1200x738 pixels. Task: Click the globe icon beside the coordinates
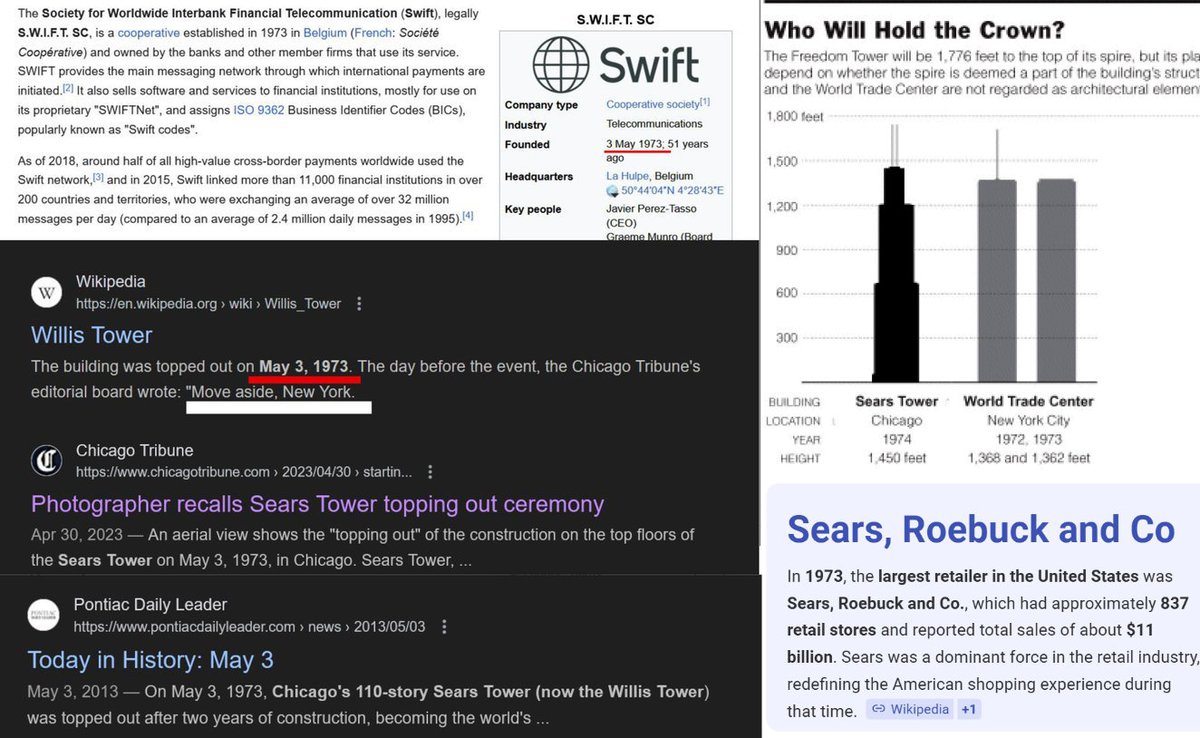(x=613, y=191)
